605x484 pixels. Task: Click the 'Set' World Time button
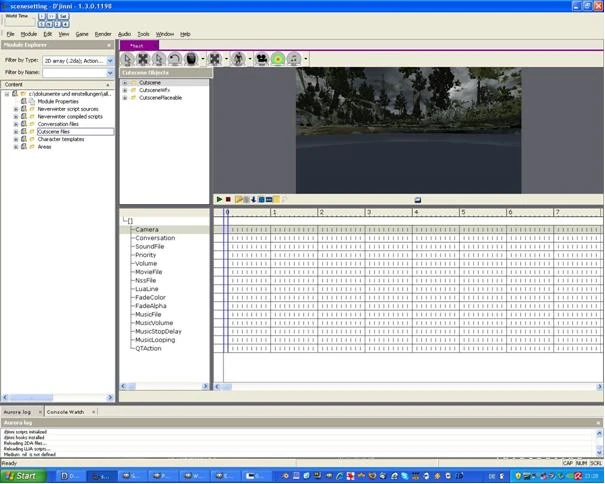coord(63,16)
